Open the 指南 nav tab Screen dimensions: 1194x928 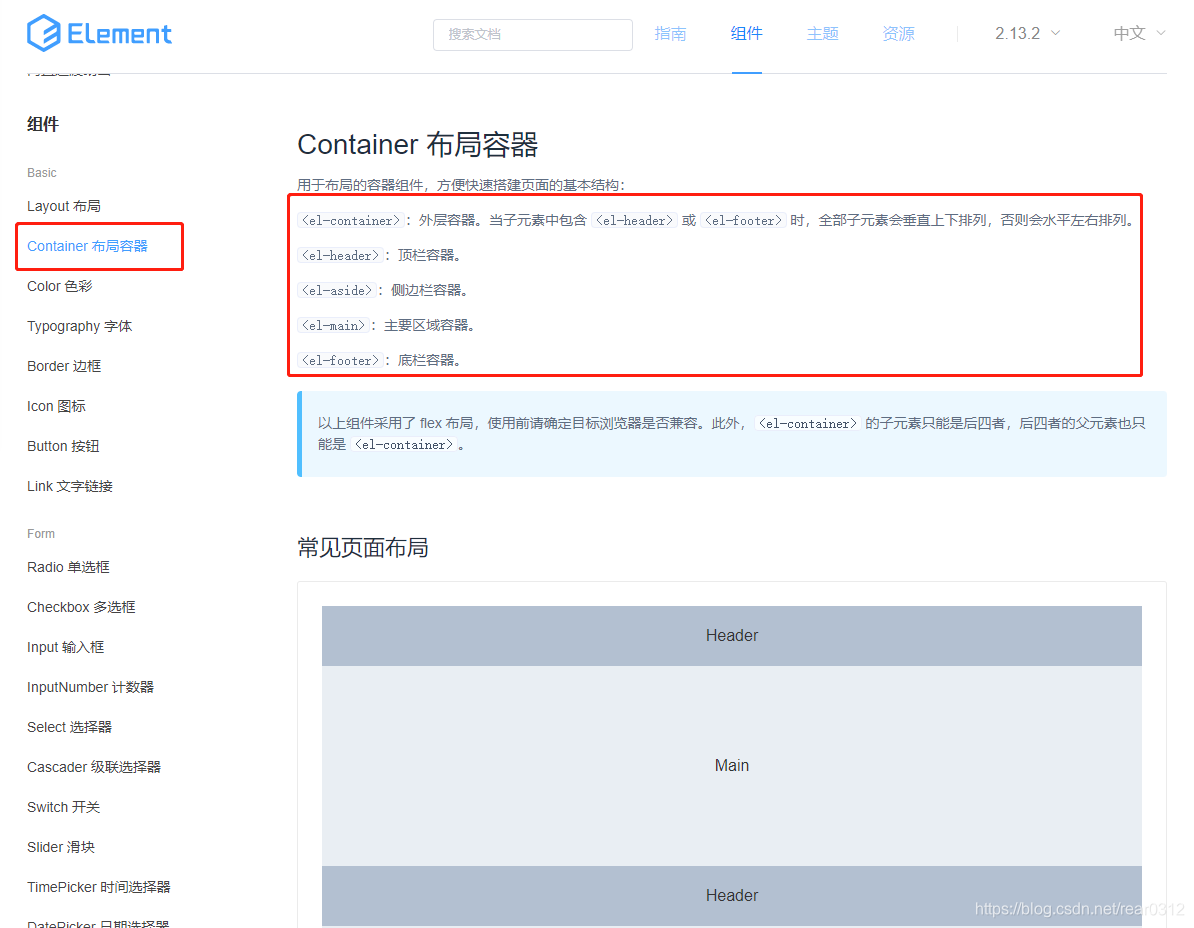(670, 33)
